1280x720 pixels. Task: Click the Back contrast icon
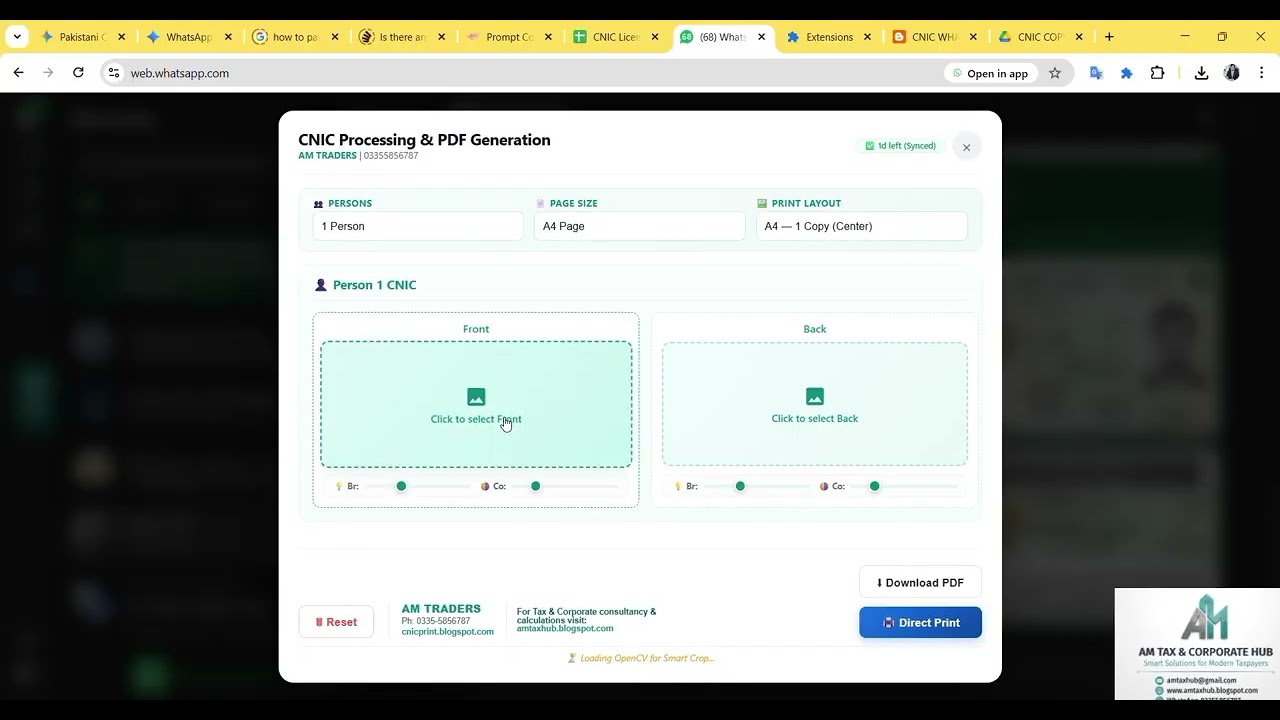[824, 486]
